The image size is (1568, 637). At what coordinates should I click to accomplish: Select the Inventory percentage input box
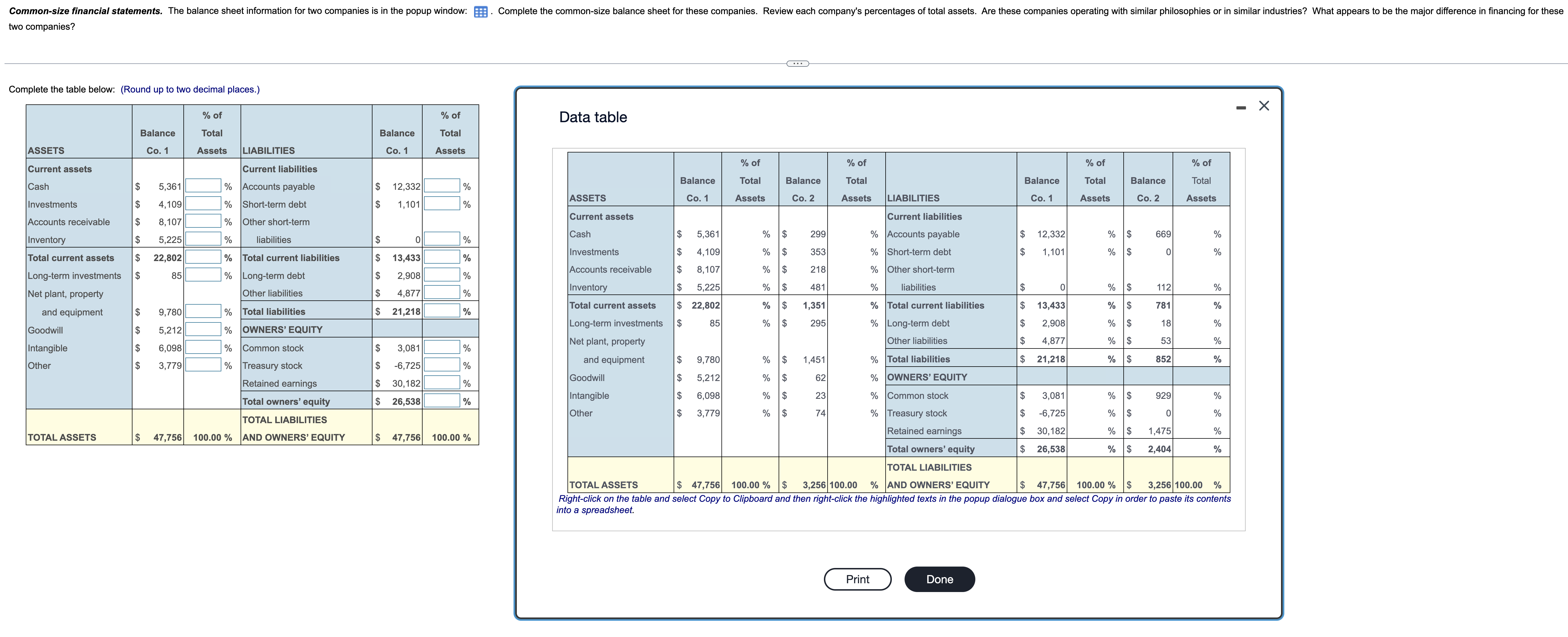pyautogui.click(x=203, y=239)
